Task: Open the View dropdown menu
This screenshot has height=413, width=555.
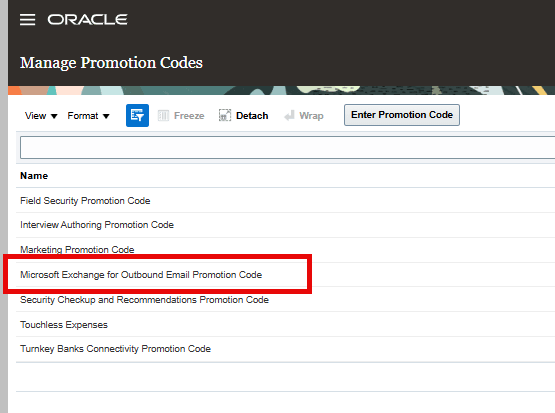Action: coord(41,116)
